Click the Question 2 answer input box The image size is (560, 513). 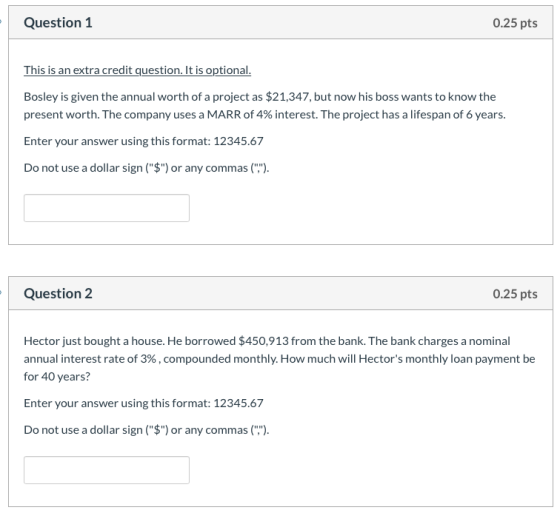pyautogui.click(x=106, y=470)
